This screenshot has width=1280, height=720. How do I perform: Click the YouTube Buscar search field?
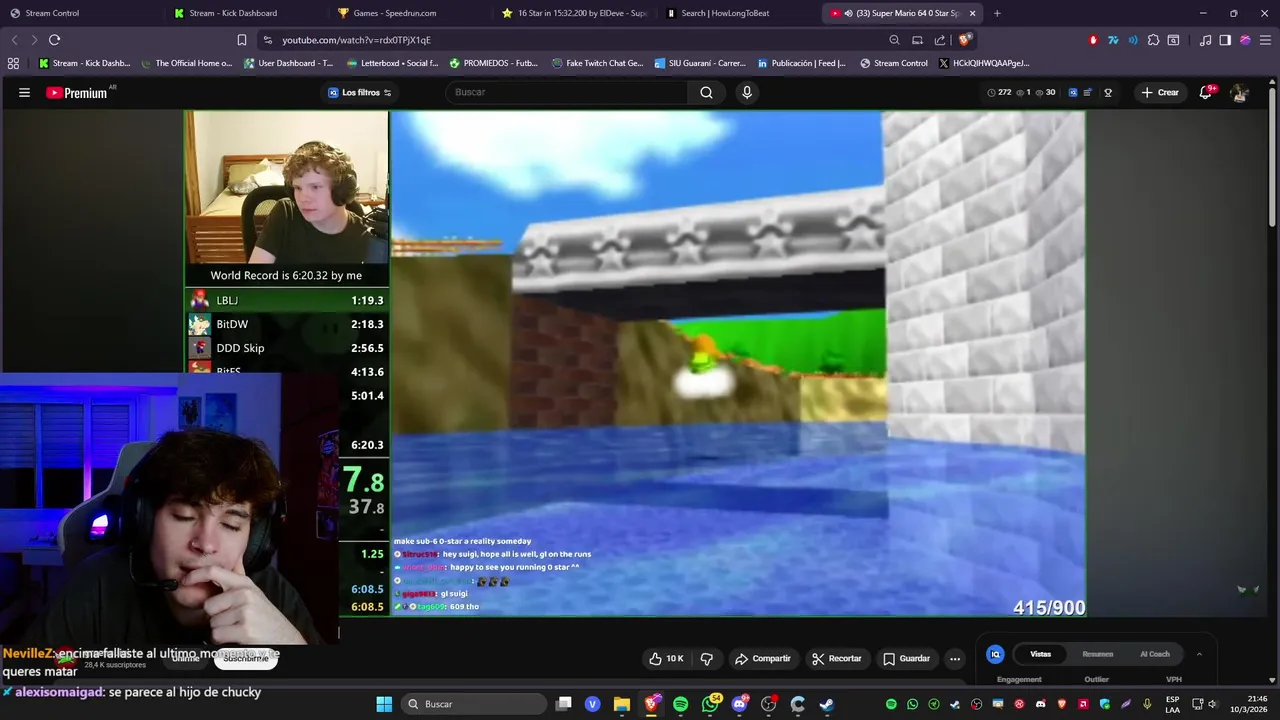pyautogui.click(x=566, y=92)
